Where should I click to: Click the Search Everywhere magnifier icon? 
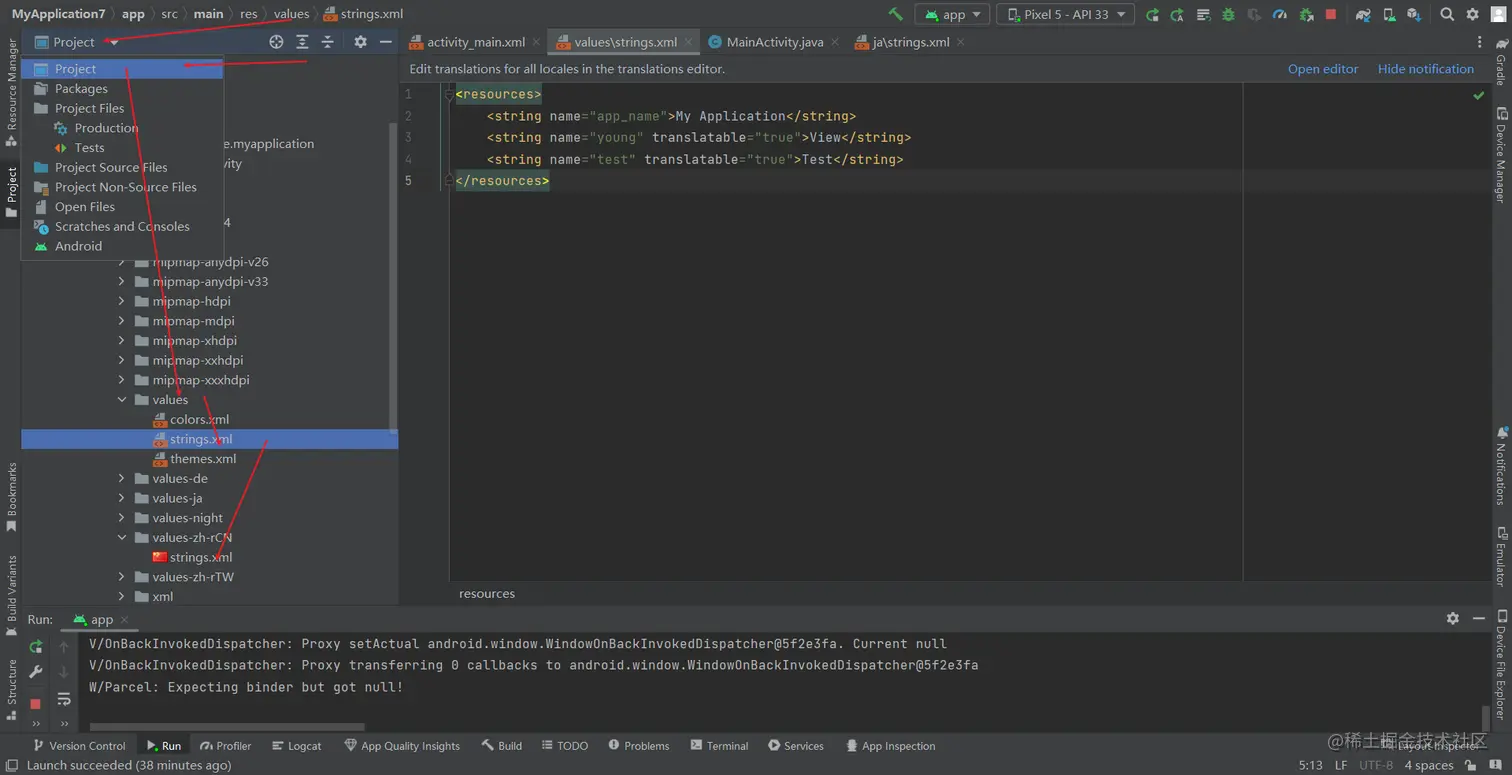(1447, 14)
